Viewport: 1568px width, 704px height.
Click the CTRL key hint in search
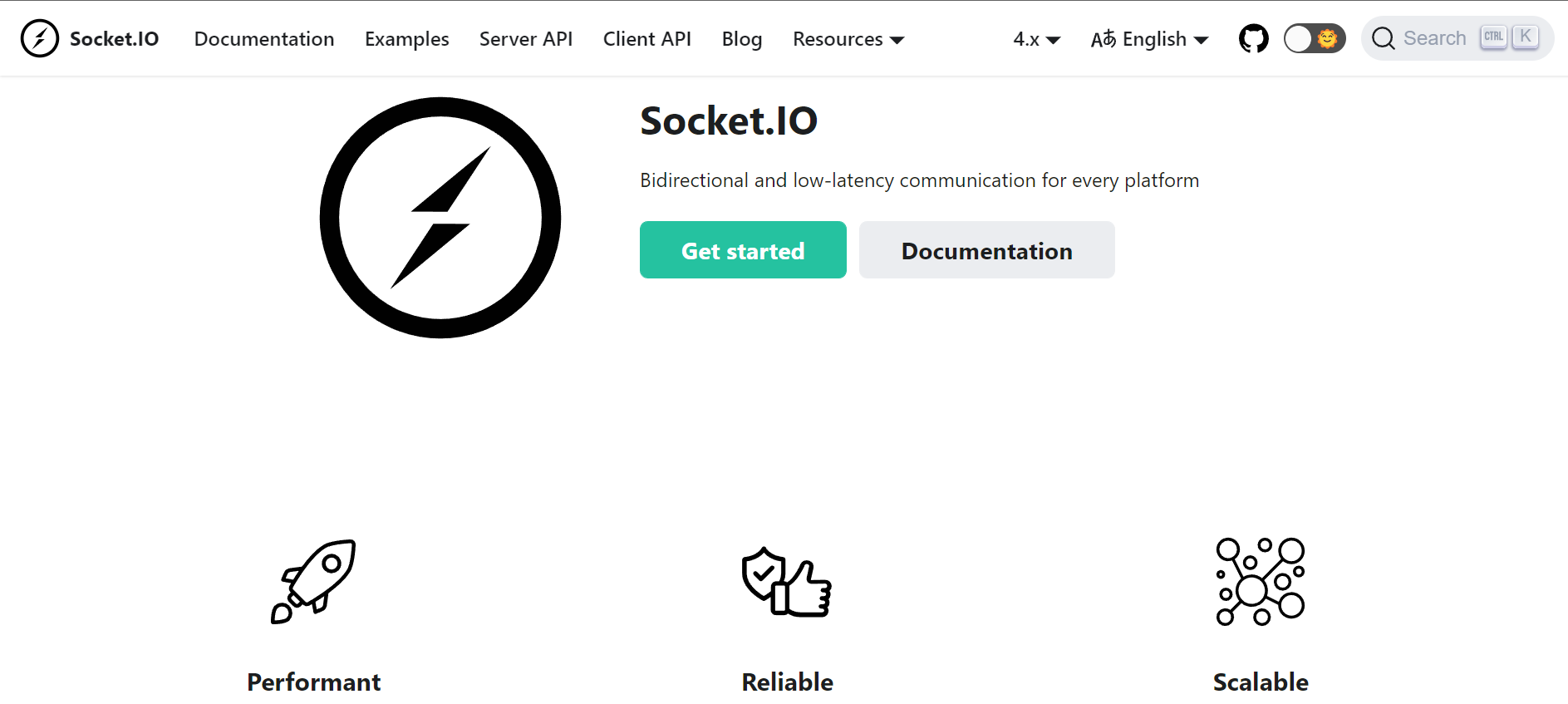click(x=1493, y=37)
